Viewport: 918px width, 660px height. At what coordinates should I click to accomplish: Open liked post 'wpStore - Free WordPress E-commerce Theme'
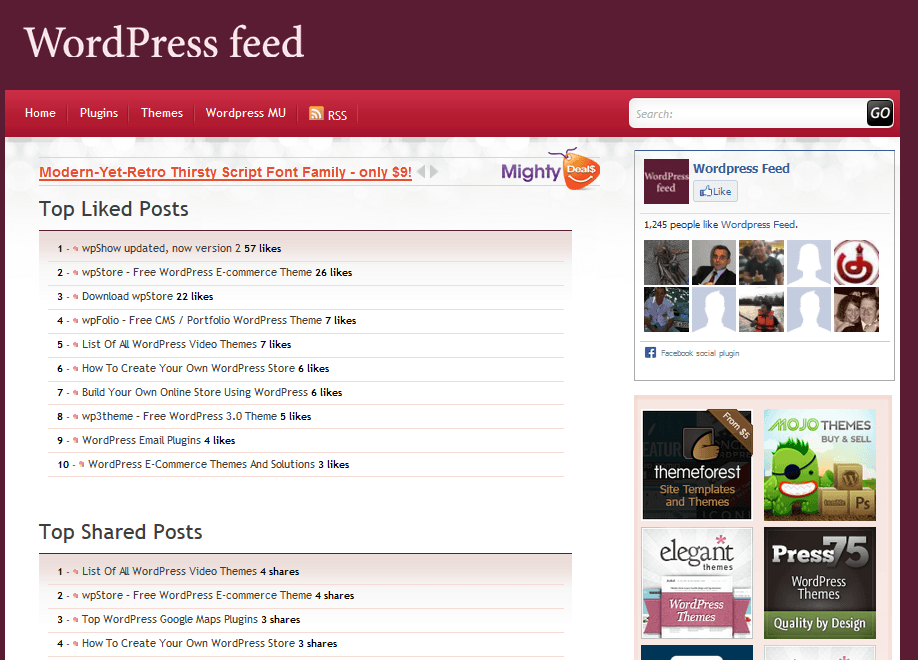(x=197, y=272)
